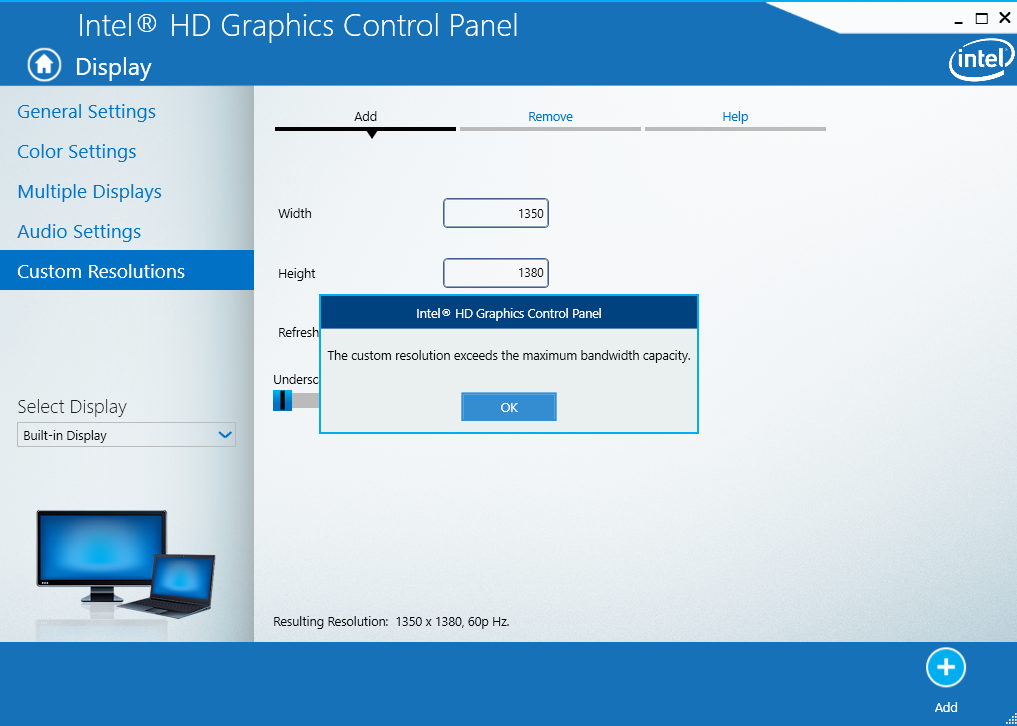Viewport: 1017px width, 726px height.
Task: Switch to the Add tab
Action: click(365, 117)
